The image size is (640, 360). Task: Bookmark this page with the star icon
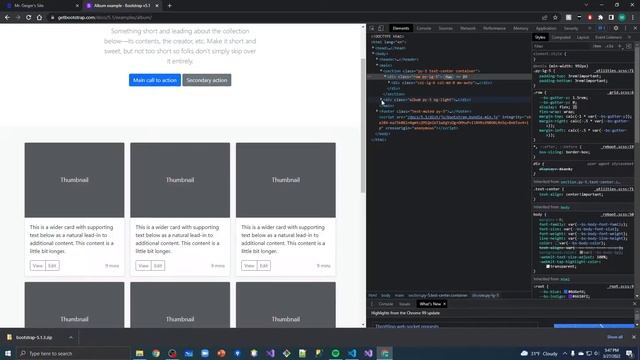(555, 18)
